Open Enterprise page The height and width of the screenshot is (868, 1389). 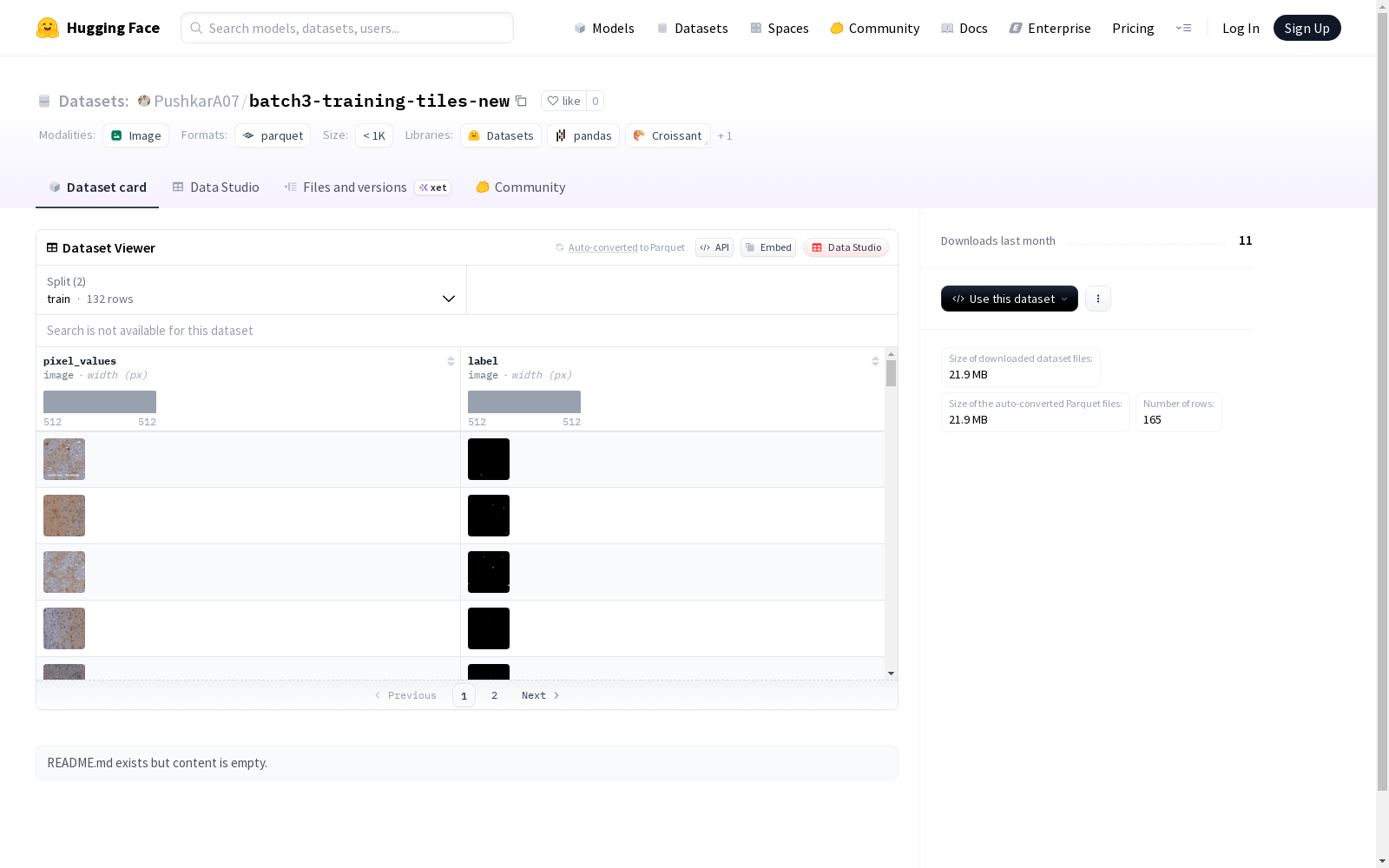tap(1050, 28)
